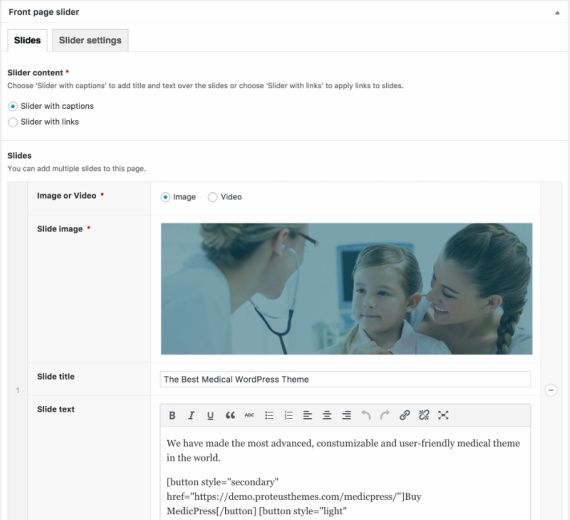Apply strikethrough in the editor toolbar
570x520 pixels.
249,415
